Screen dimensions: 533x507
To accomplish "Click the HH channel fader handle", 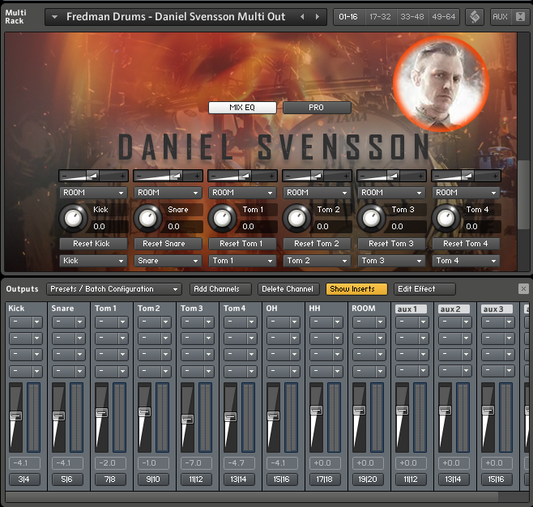I will pos(316,410).
